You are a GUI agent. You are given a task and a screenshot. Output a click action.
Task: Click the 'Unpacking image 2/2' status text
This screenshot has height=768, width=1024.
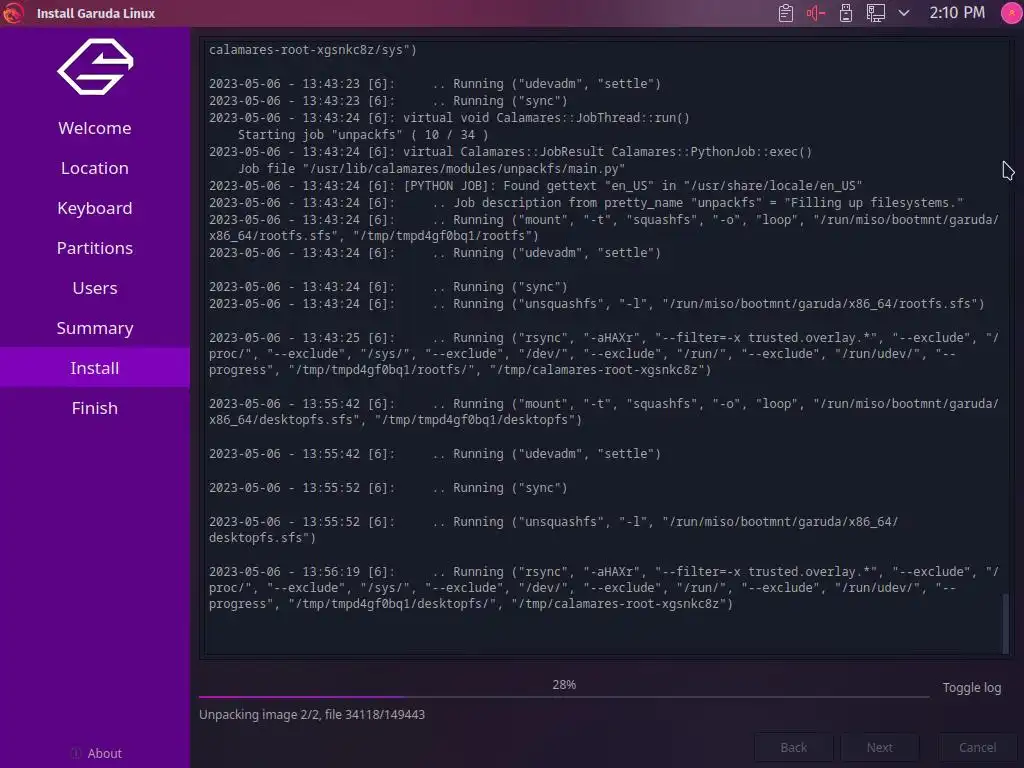[312, 714]
